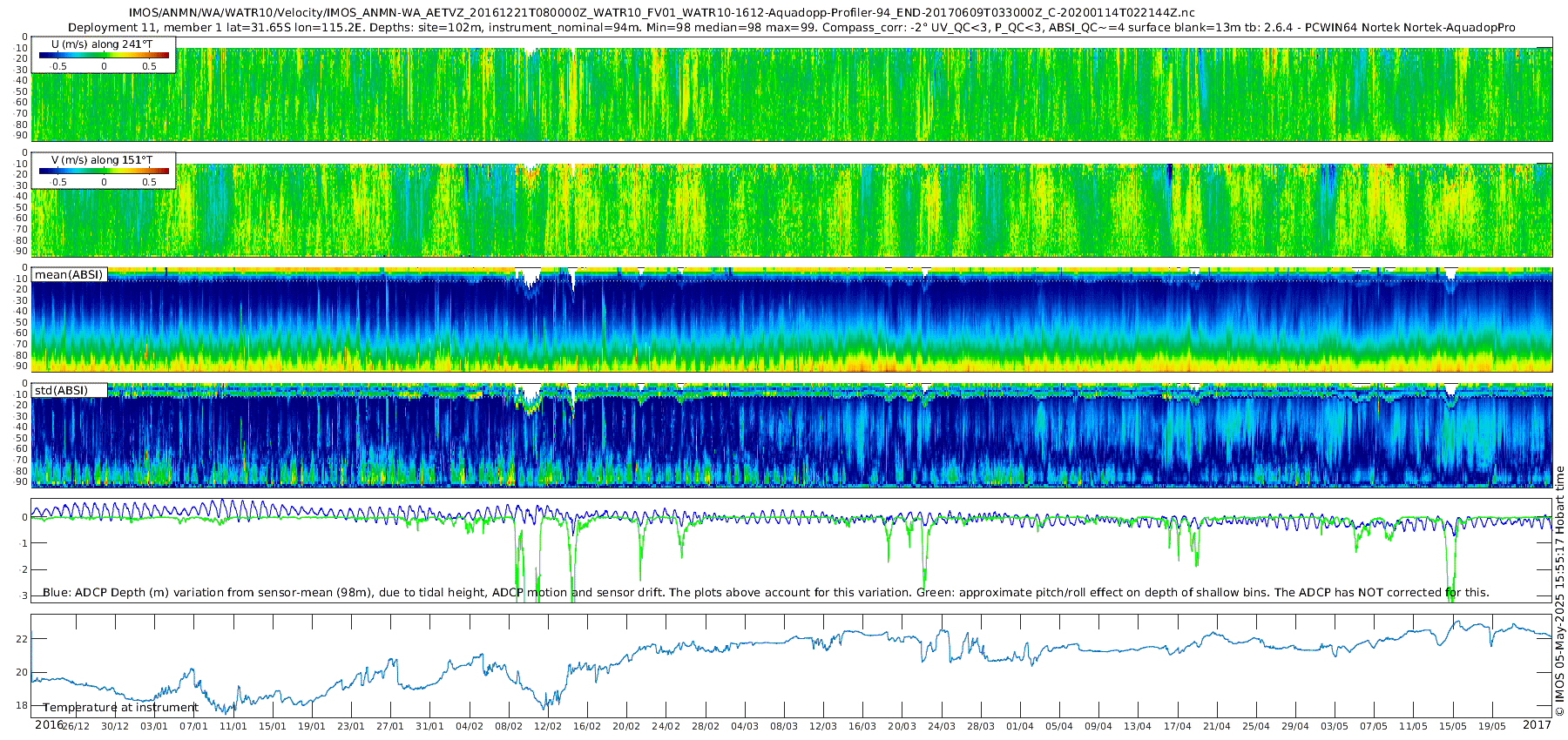Select the 12/02 date tick on time axis

(548, 726)
